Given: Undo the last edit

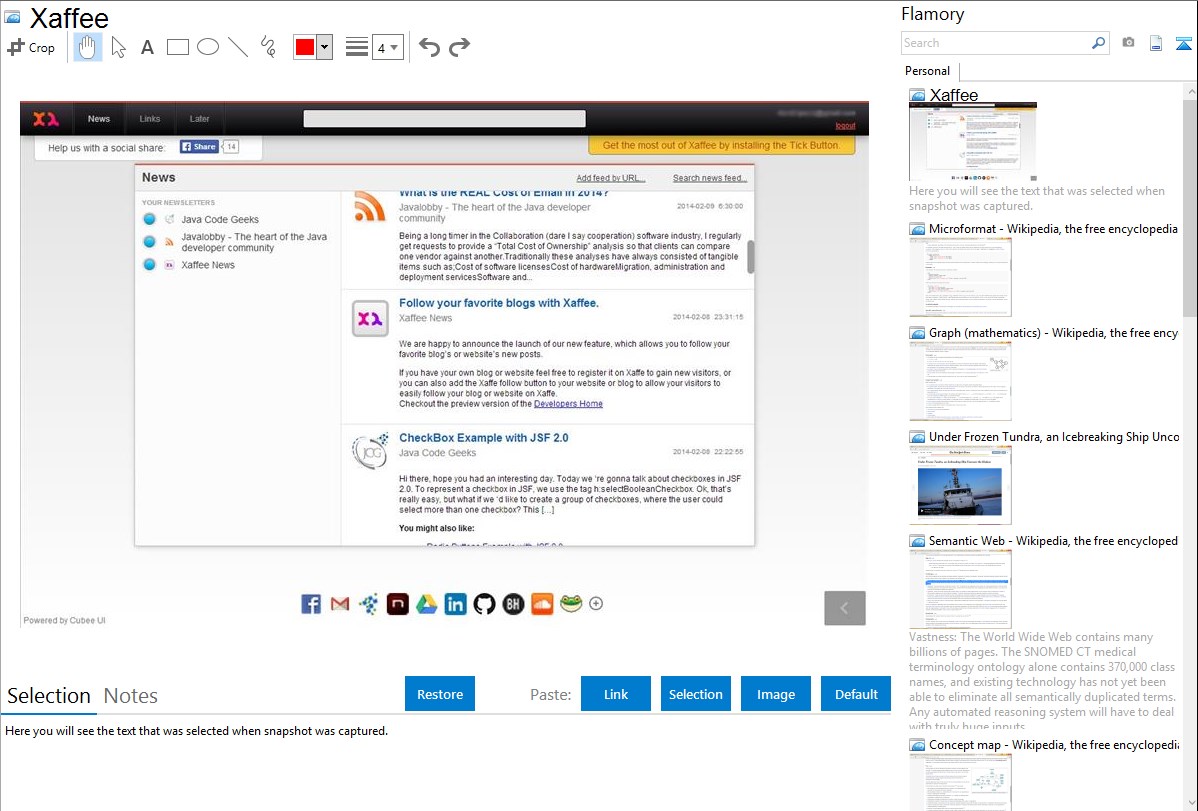Looking at the screenshot, I should click(429, 47).
